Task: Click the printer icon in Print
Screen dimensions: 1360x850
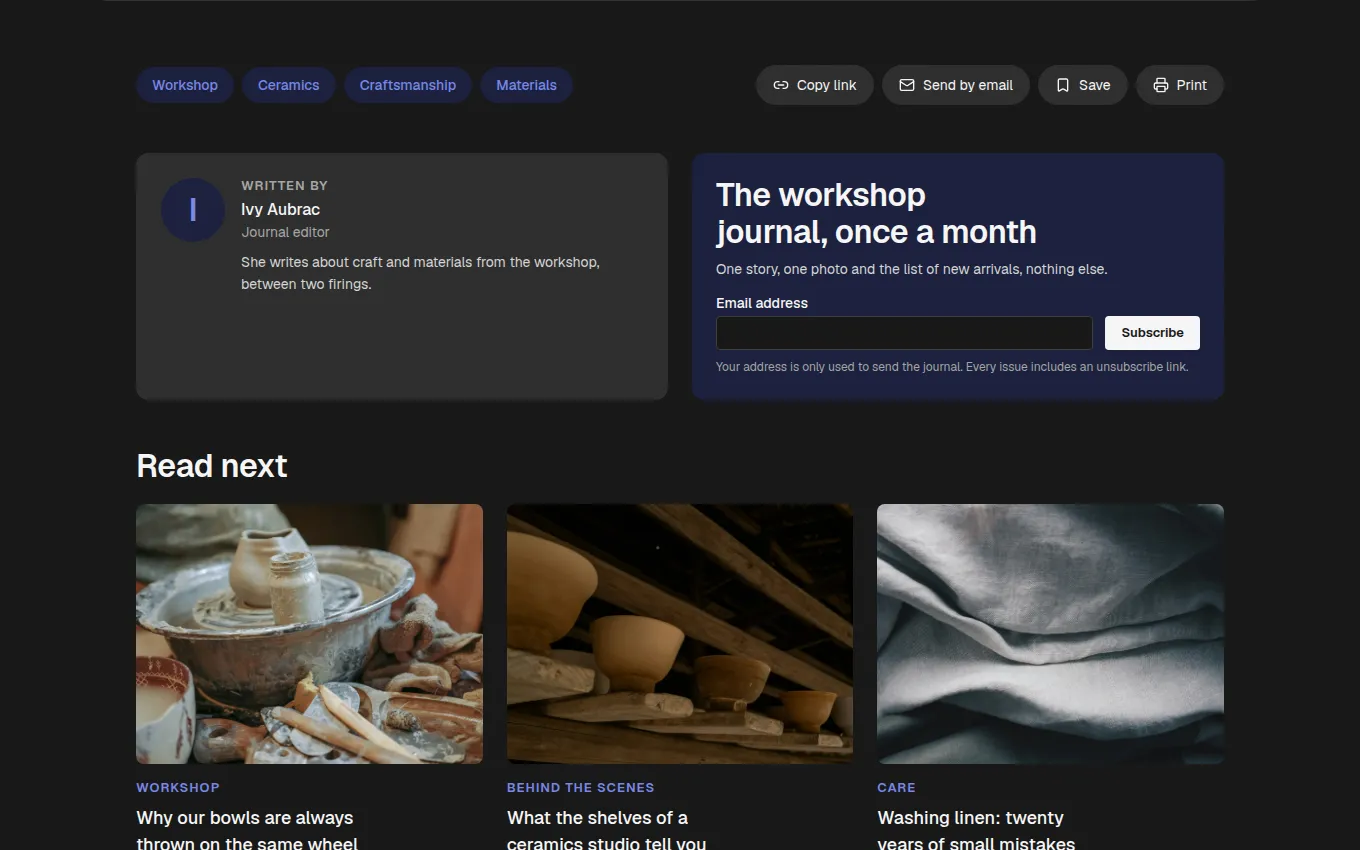Action: tap(1161, 85)
